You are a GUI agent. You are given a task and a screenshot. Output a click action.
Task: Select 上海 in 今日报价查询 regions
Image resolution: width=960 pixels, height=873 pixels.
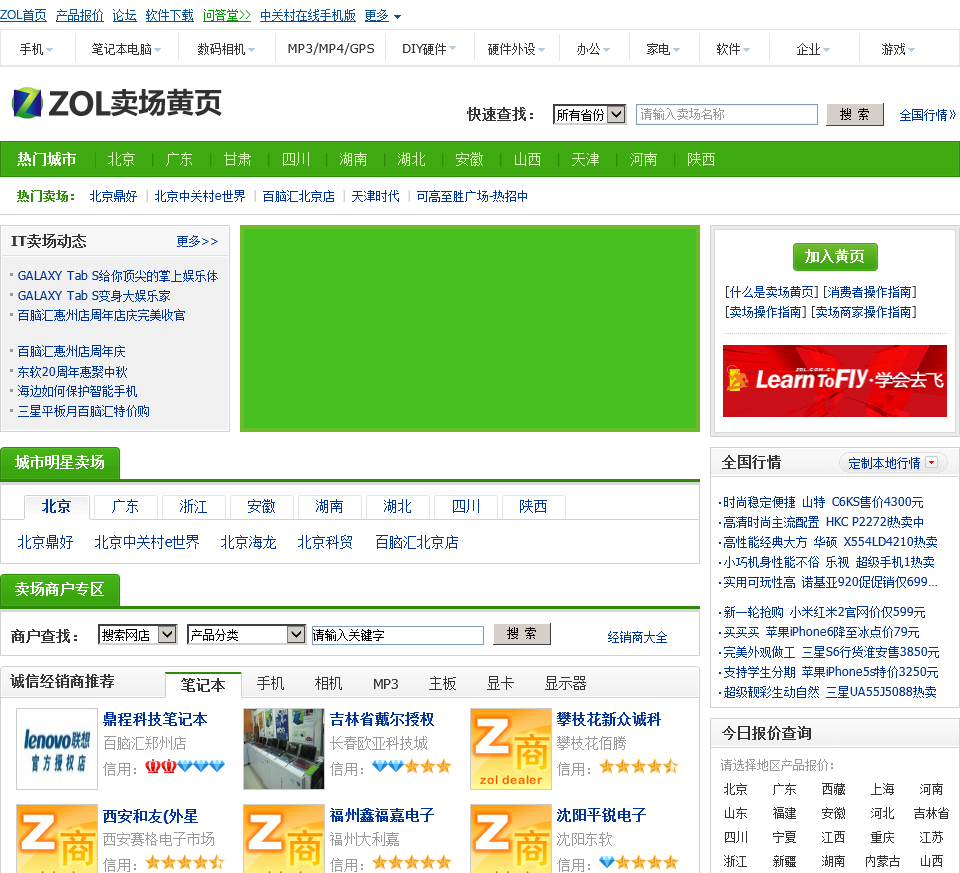pyautogui.click(x=882, y=789)
